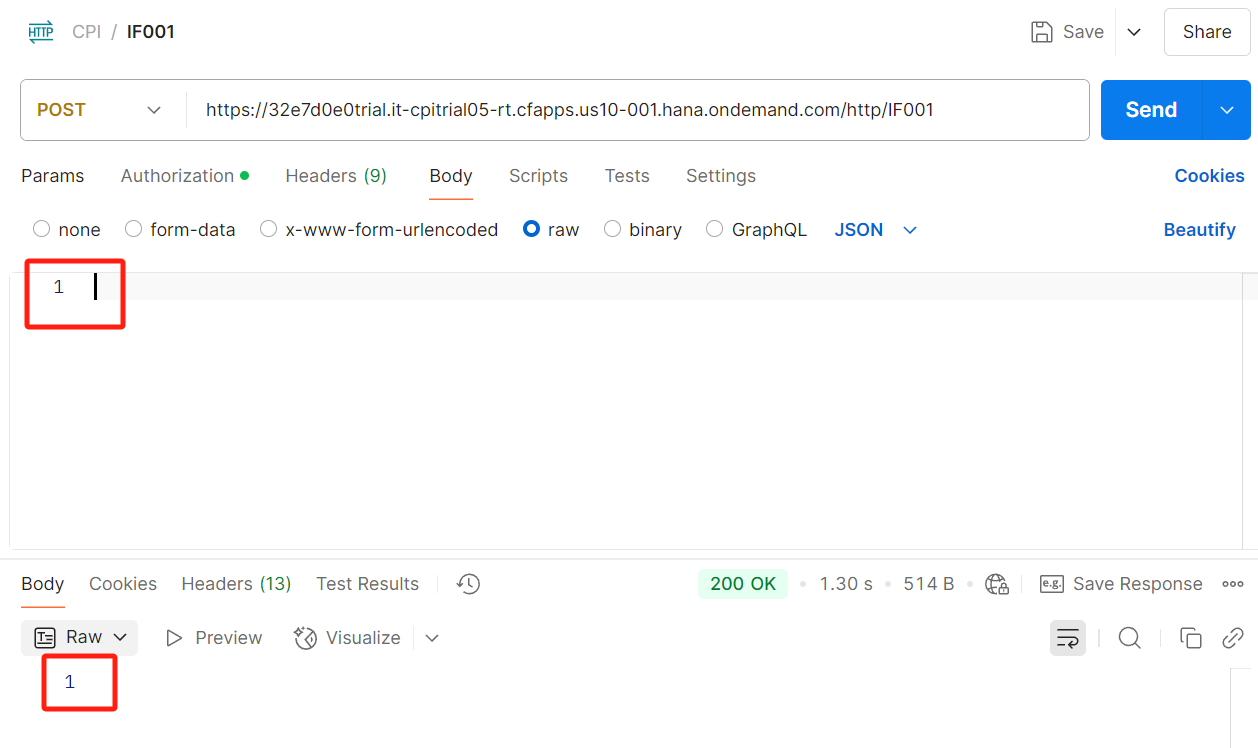The image size is (1258, 748).
Task: Click the CPI breadcrumb link
Action: [87, 32]
